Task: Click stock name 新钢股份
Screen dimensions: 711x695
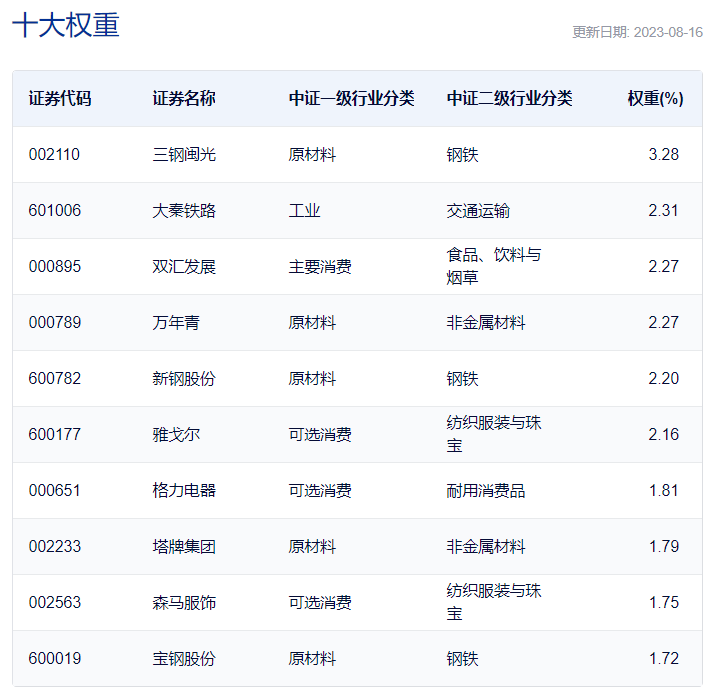Action: [x=184, y=379]
